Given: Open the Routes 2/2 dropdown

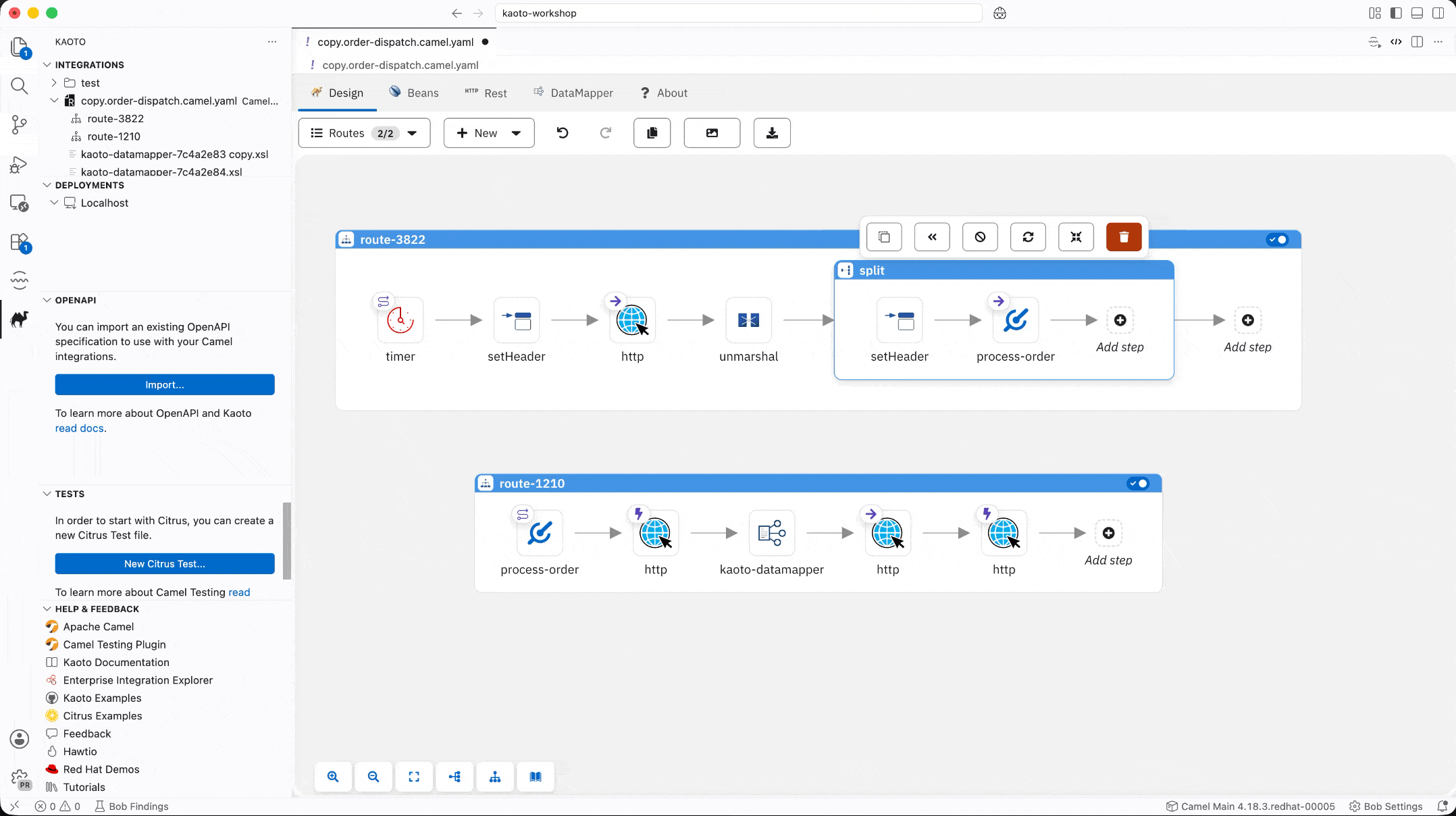Looking at the screenshot, I should tap(364, 133).
